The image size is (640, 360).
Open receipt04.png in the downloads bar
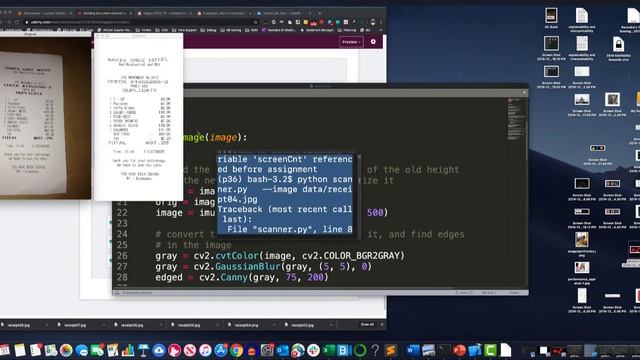point(246,325)
